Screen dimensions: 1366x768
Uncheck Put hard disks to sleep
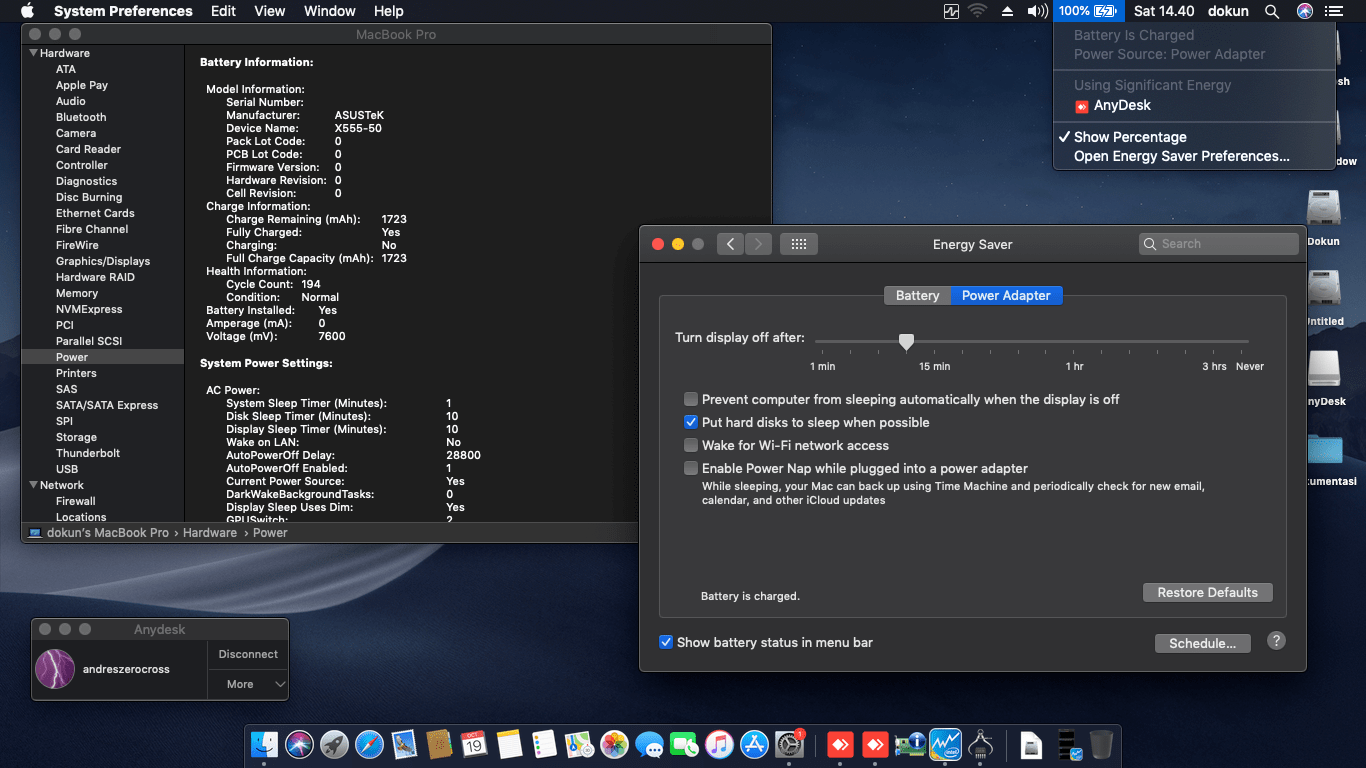click(x=691, y=422)
